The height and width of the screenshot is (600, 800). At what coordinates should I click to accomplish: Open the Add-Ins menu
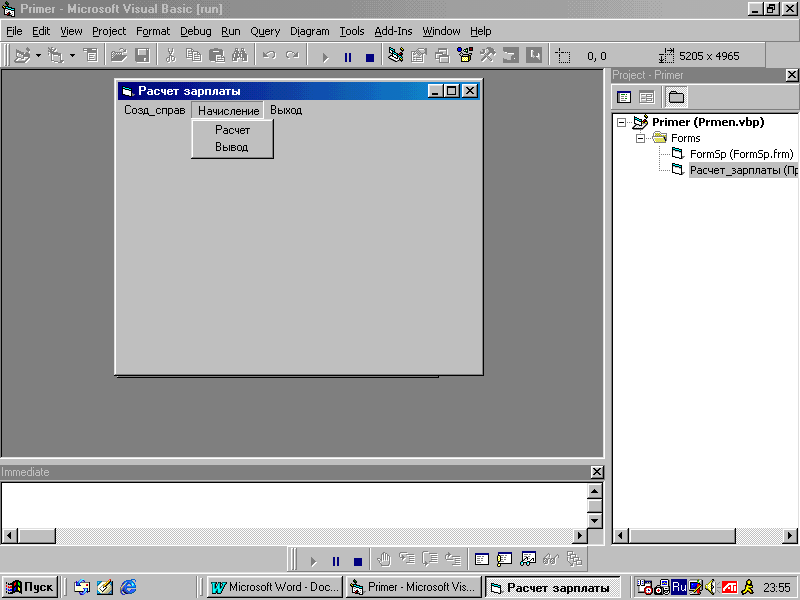pos(393,32)
